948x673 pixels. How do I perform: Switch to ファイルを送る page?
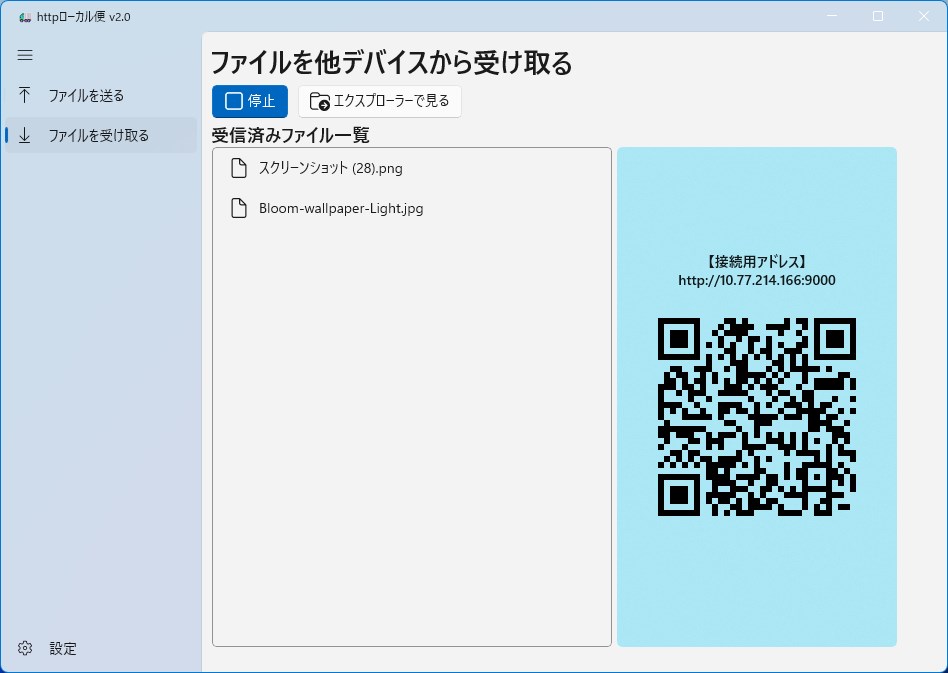(100, 95)
